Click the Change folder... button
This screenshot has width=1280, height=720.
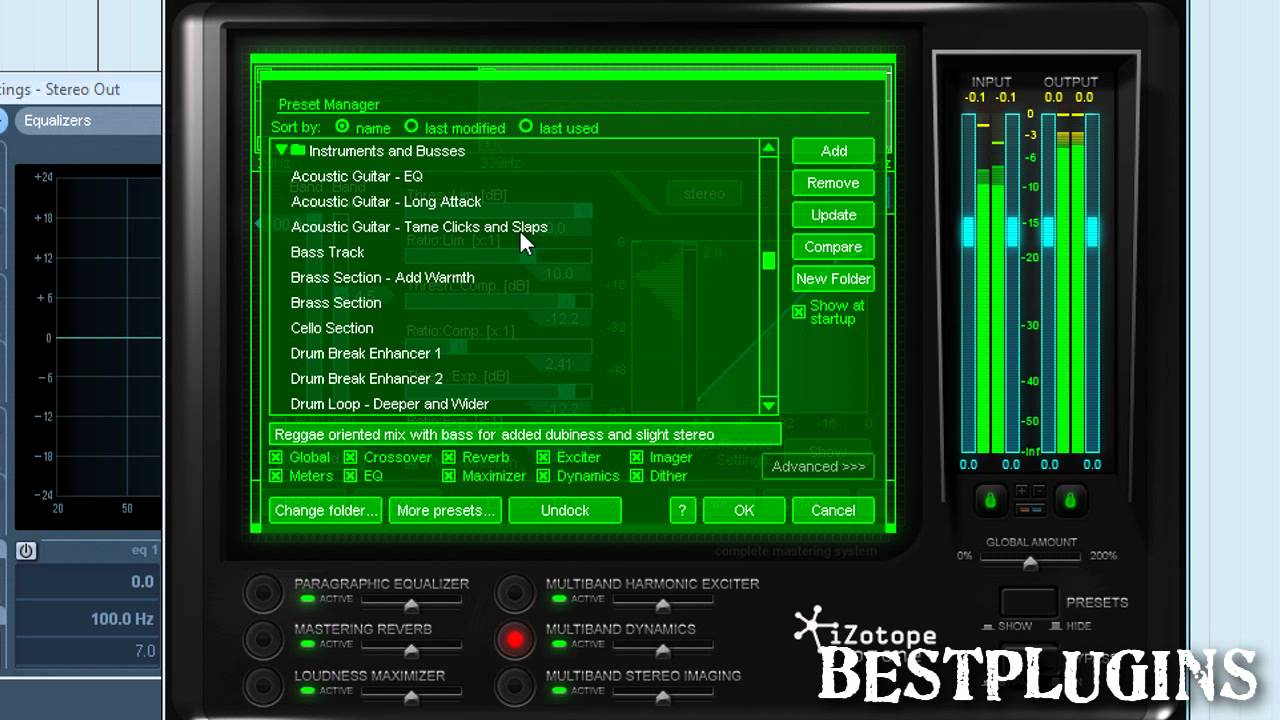pyautogui.click(x=327, y=510)
